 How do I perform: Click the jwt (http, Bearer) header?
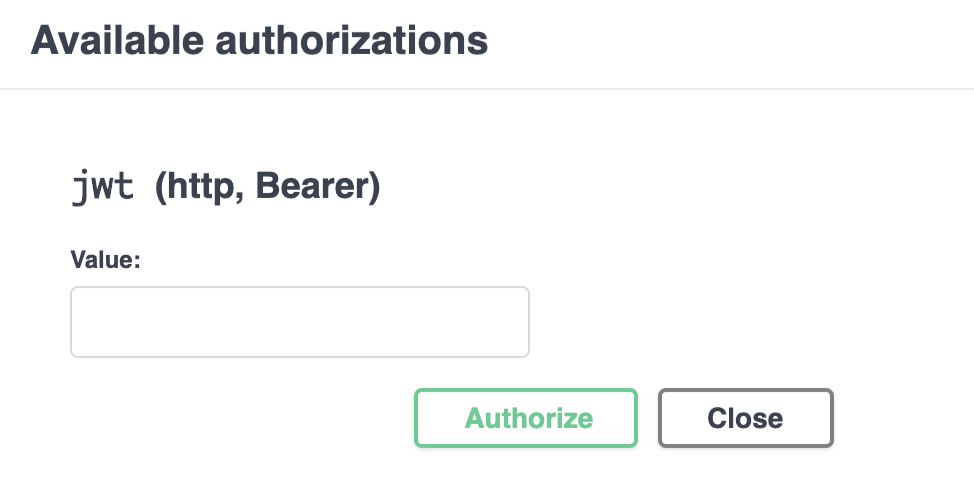[226, 188]
